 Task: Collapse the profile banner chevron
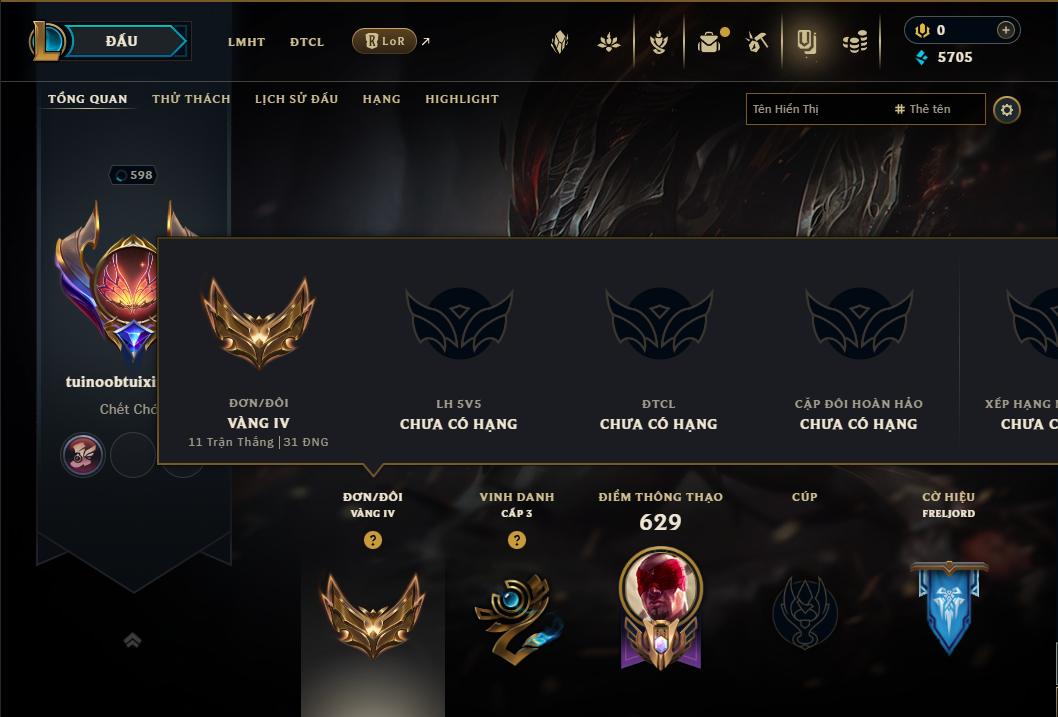(132, 639)
